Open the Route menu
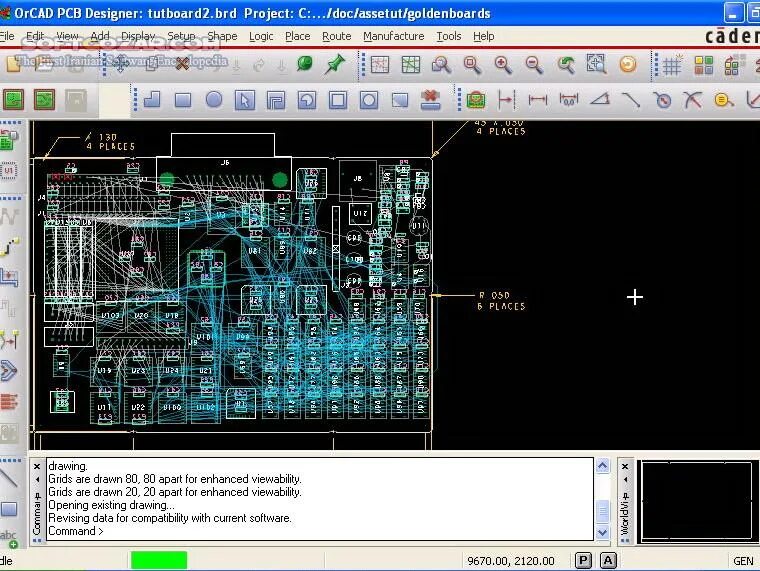760x571 pixels. tap(337, 36)
